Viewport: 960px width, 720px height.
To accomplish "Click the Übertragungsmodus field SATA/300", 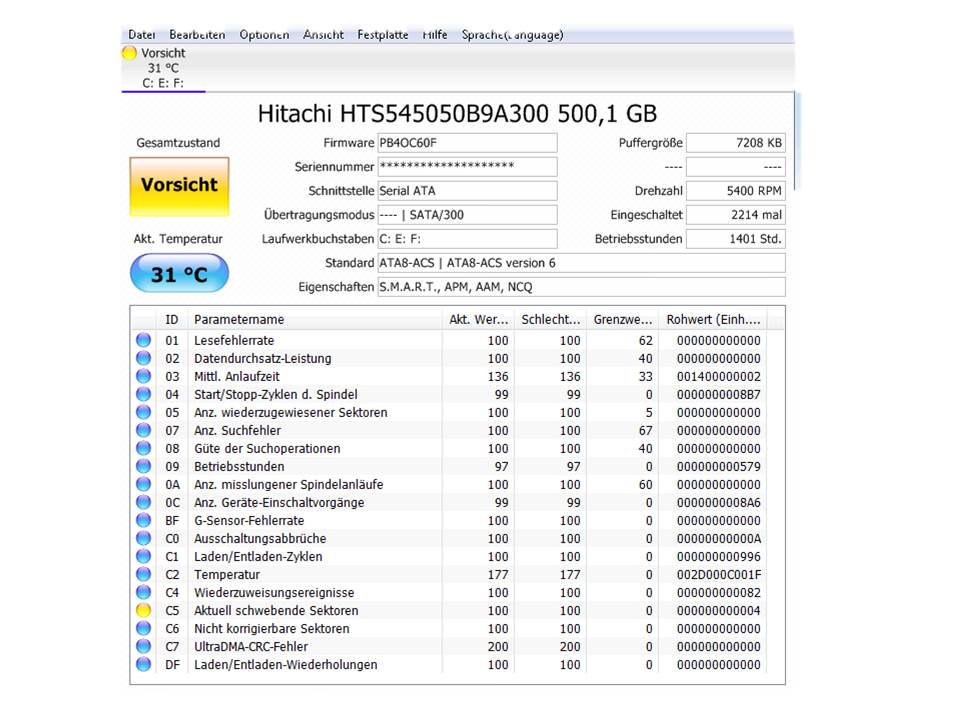I will coord(467,215).
